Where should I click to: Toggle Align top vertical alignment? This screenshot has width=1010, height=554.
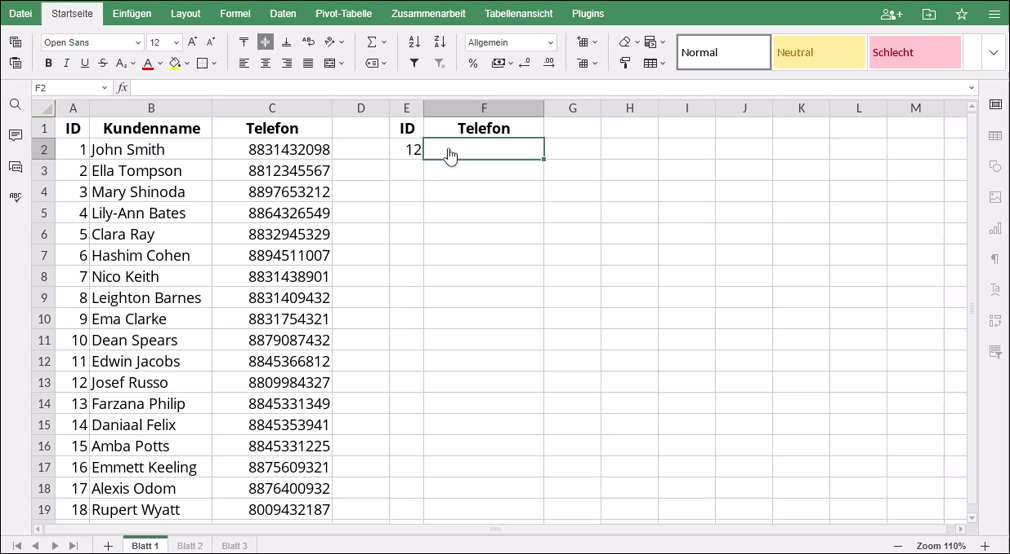[243, 43]
